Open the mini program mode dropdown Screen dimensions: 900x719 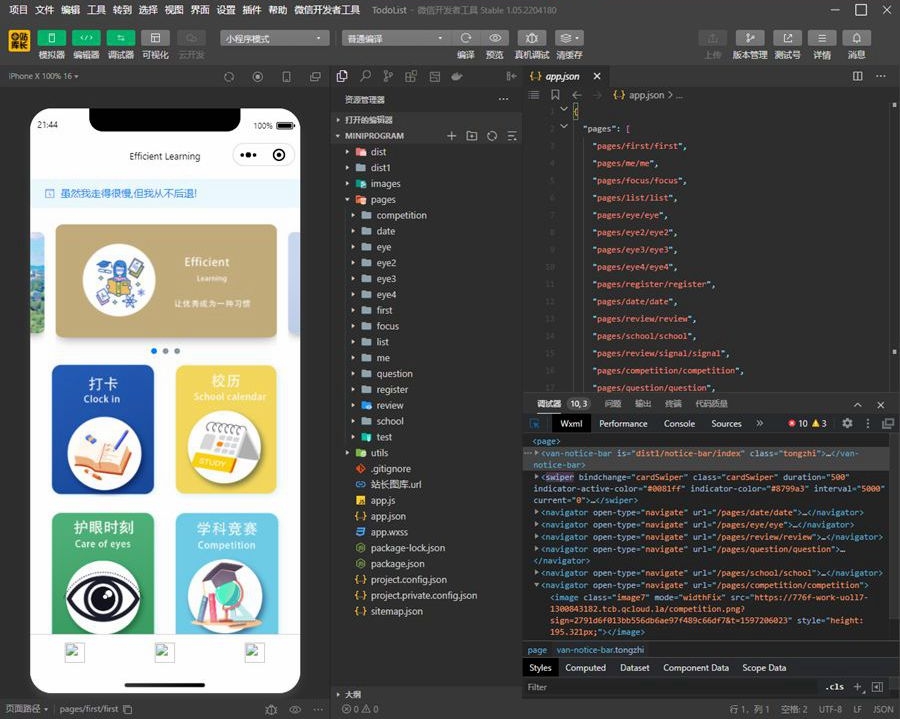click(275, 38)
